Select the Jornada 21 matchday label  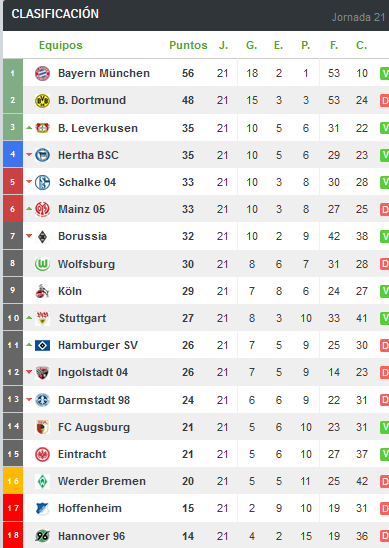(x=358, y=17)
